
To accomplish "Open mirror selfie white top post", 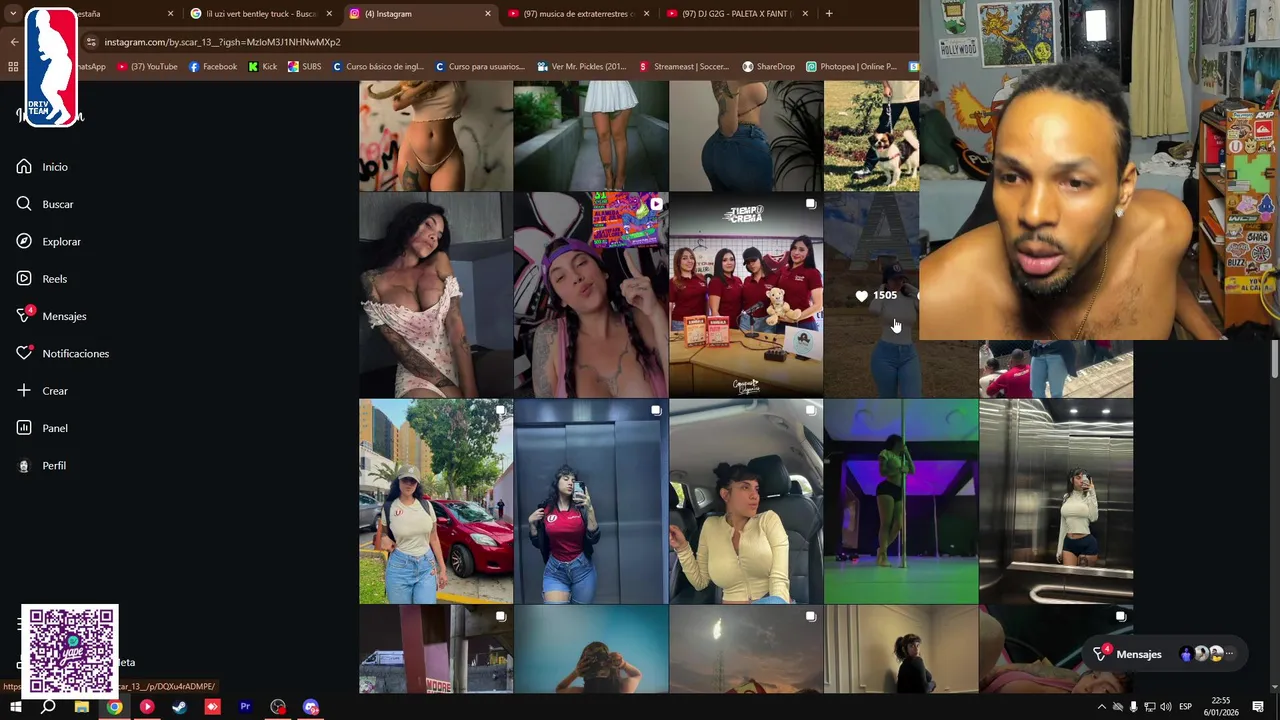I will coord(1056,502).
